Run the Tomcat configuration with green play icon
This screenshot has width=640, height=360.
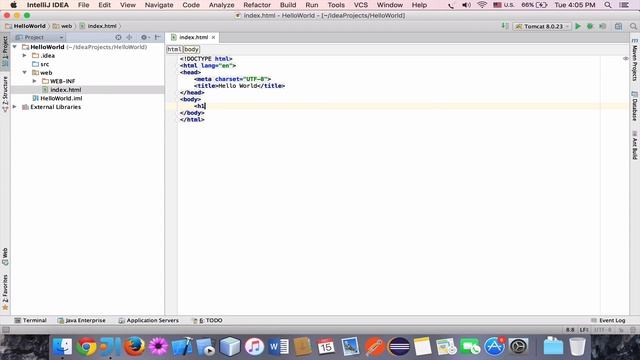578,26
